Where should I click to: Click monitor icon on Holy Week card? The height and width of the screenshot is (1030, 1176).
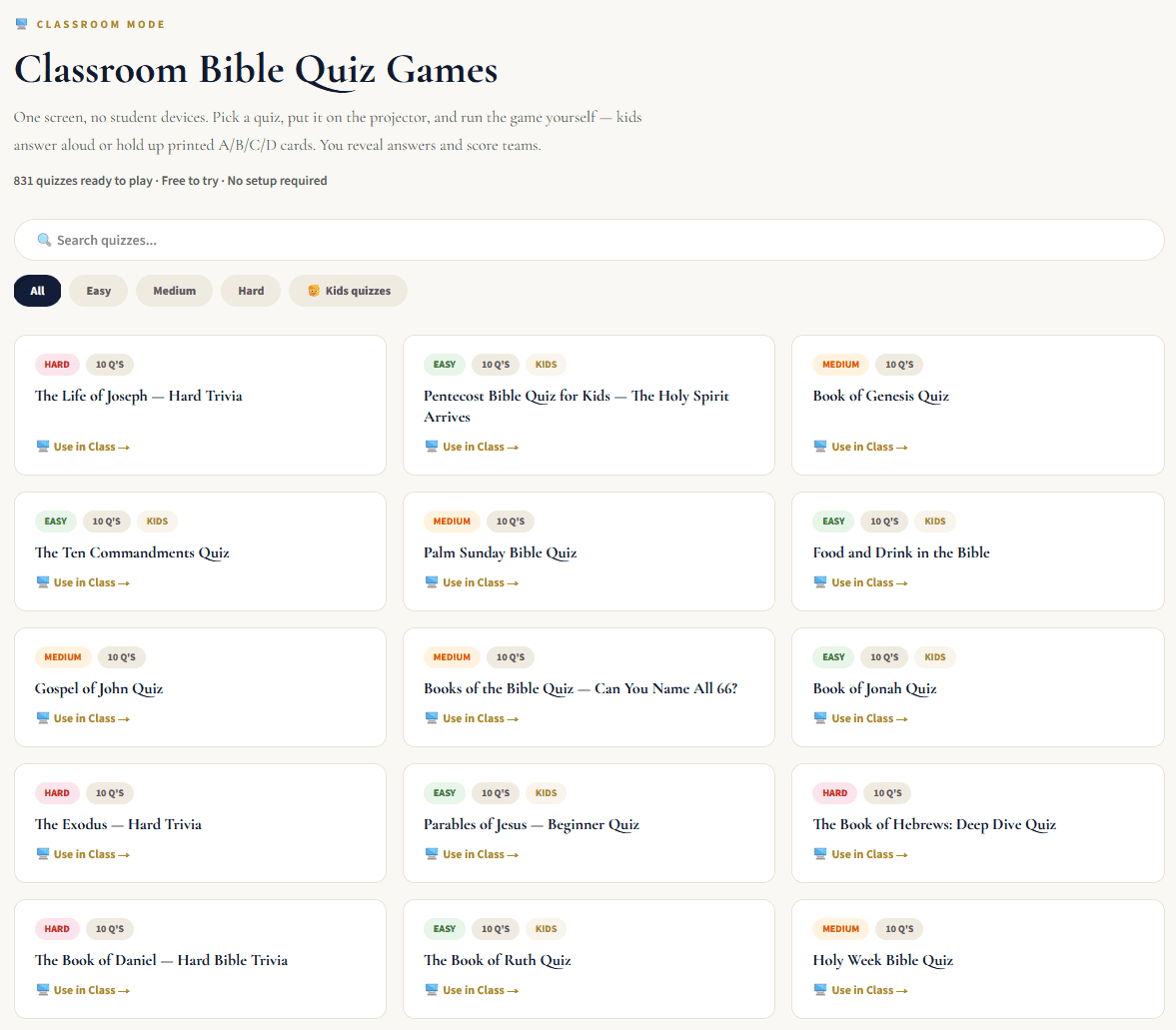coord(820,989)
